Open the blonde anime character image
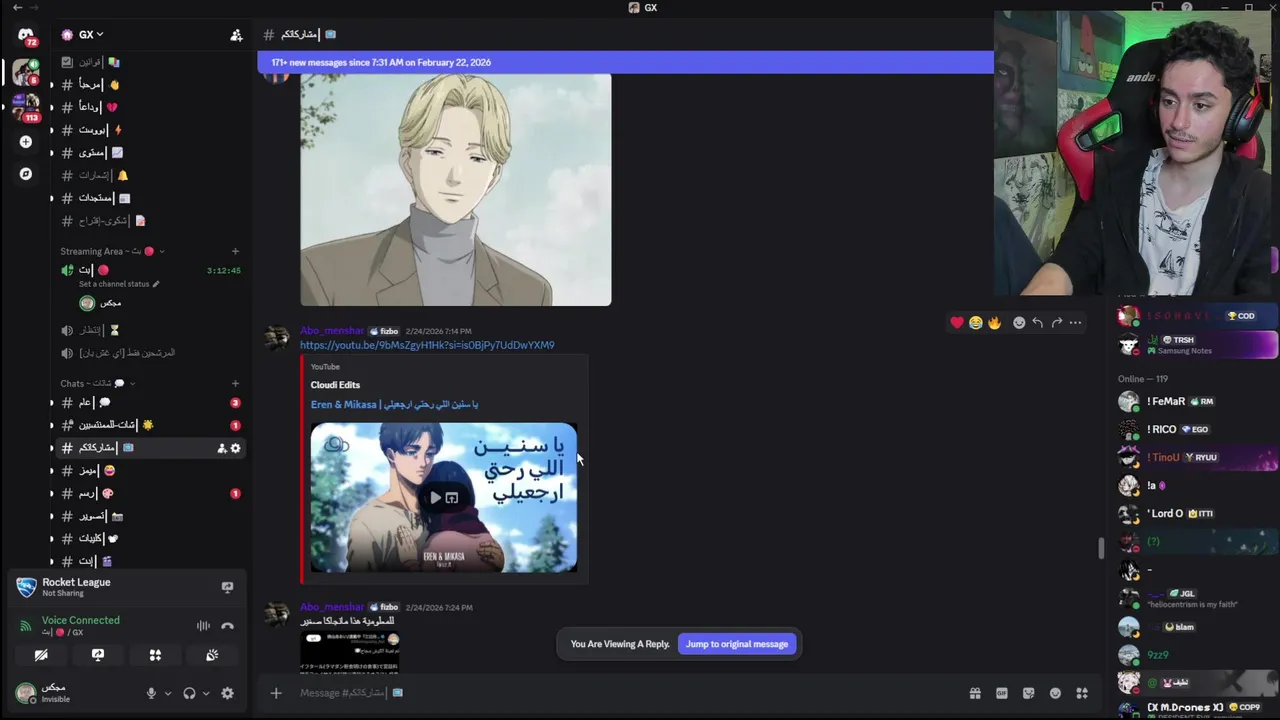This screenshot has height=720, width=1280. (x=456, y=188)
